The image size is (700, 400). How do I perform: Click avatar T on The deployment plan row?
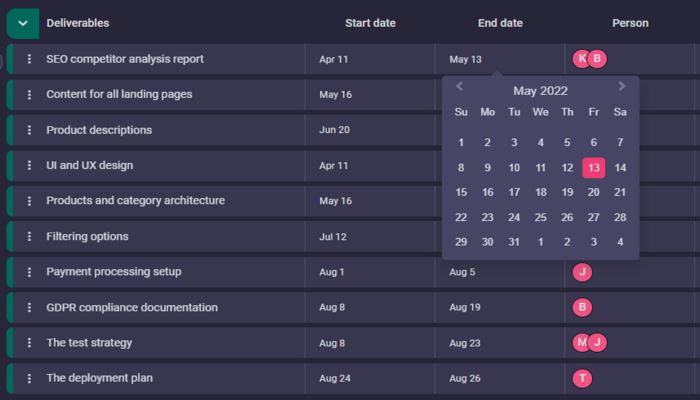[583, 379]
